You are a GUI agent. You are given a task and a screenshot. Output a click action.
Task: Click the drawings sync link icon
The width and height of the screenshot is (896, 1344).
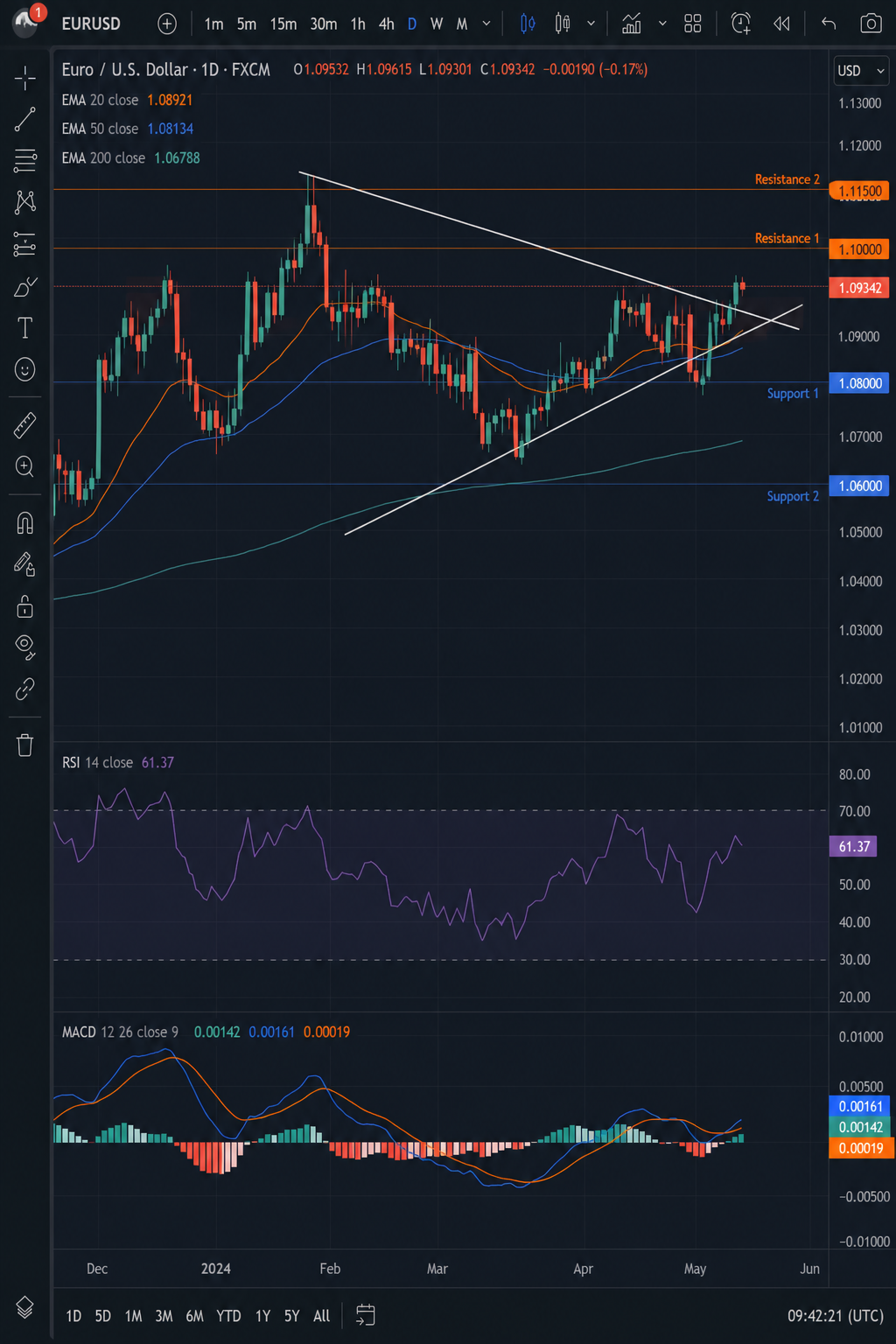24,689
